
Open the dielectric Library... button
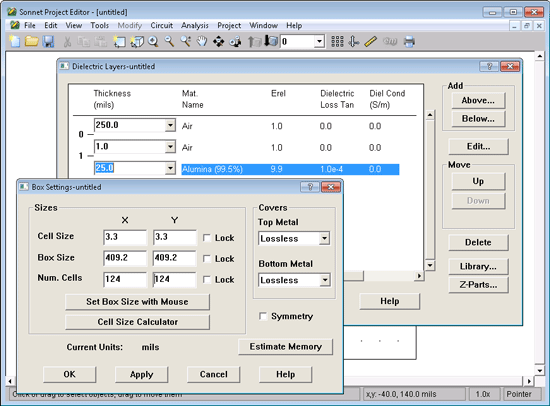(478, 267)
